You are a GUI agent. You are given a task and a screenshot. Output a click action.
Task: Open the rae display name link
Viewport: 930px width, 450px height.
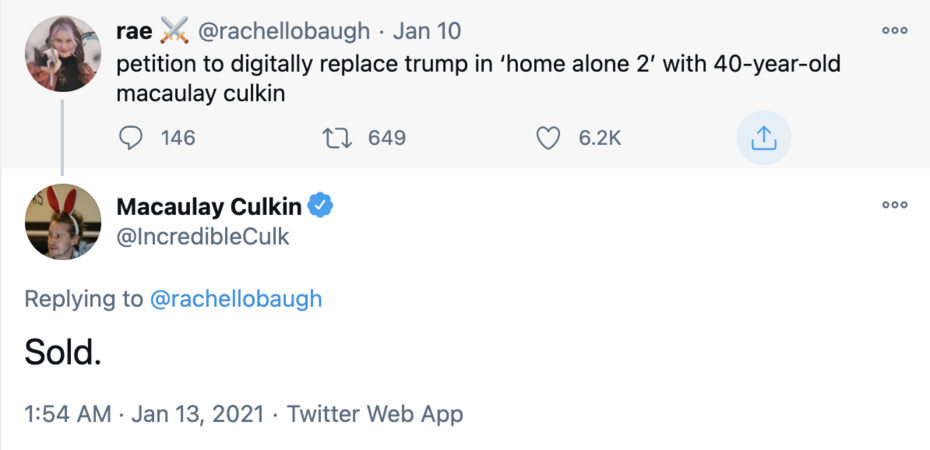coord(134,31)
